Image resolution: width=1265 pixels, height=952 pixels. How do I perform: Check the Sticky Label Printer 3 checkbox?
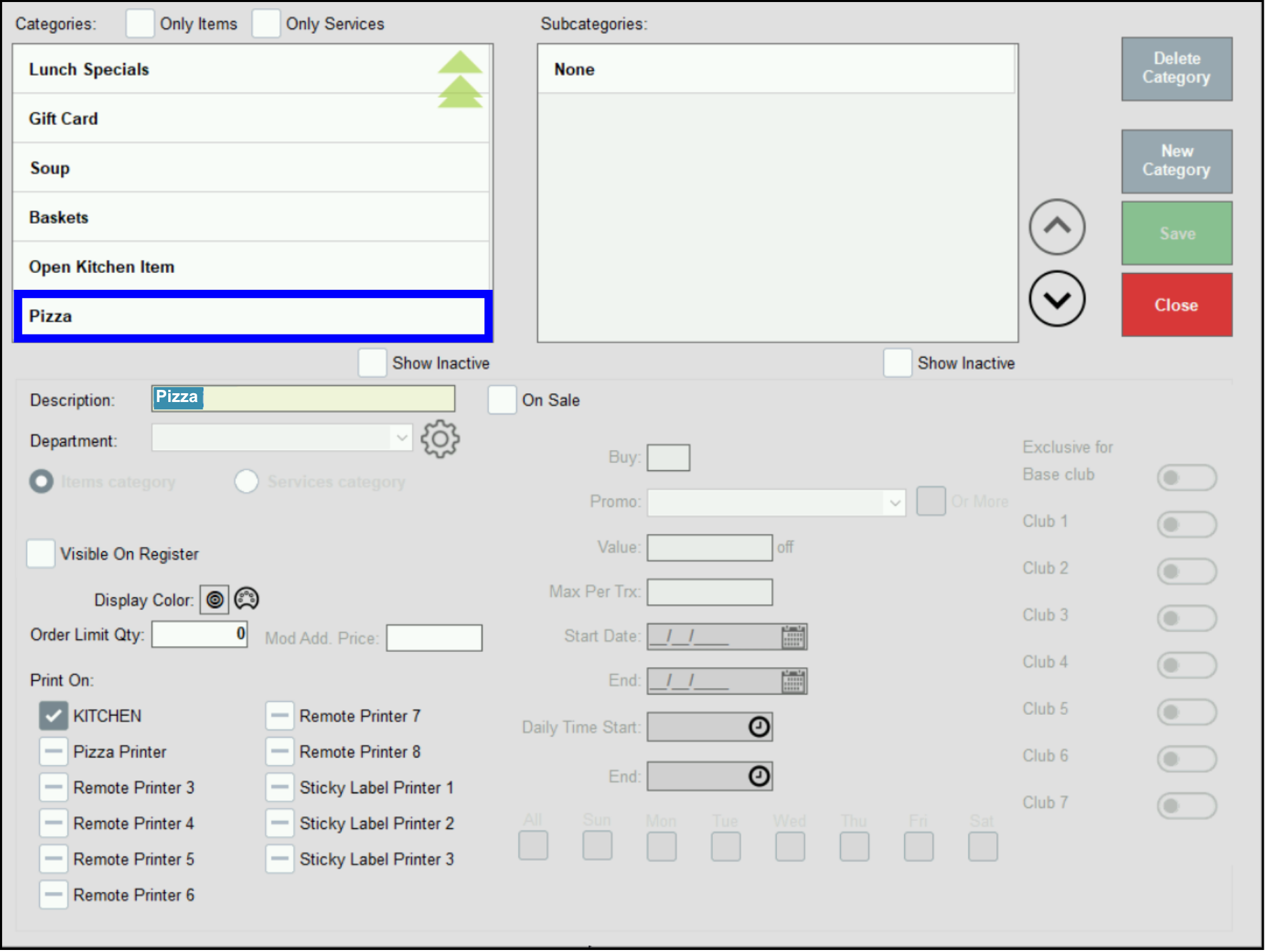280,859
